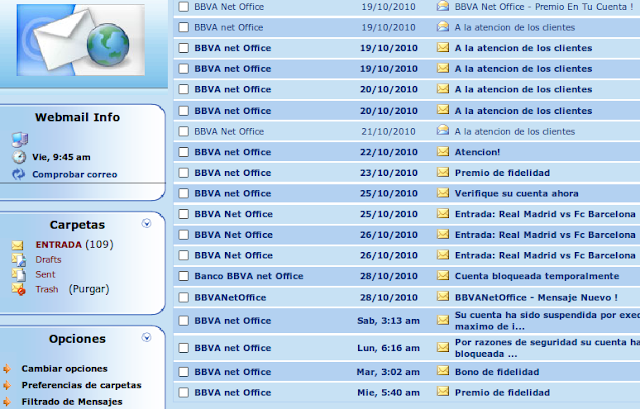640x409 pixels.
Task: Click the time Mar, 3:02 am
Action: [x=388, y=372]
